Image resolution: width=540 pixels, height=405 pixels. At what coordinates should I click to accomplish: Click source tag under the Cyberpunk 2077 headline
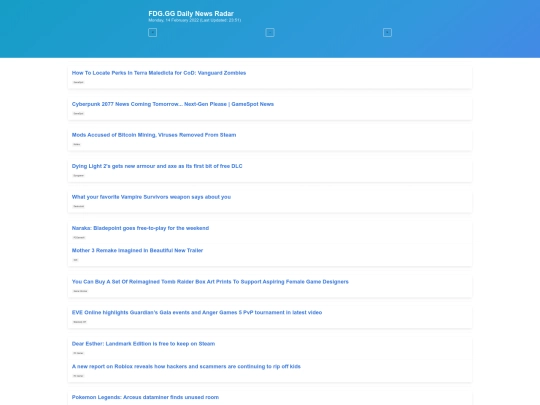coord(79,113)
